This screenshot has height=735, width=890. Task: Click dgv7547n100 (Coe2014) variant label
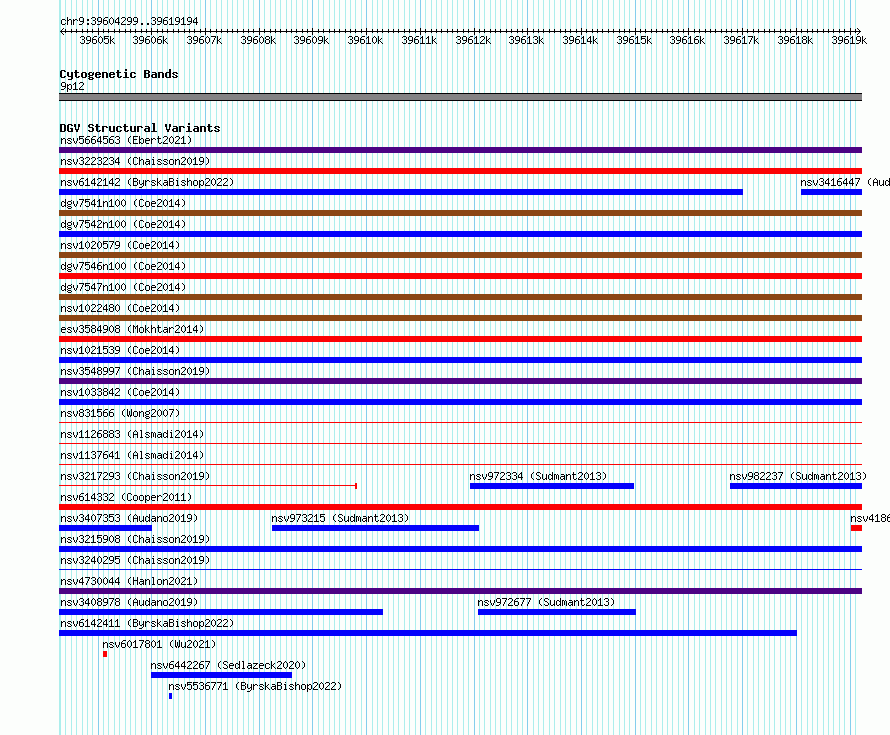[123, 287]
